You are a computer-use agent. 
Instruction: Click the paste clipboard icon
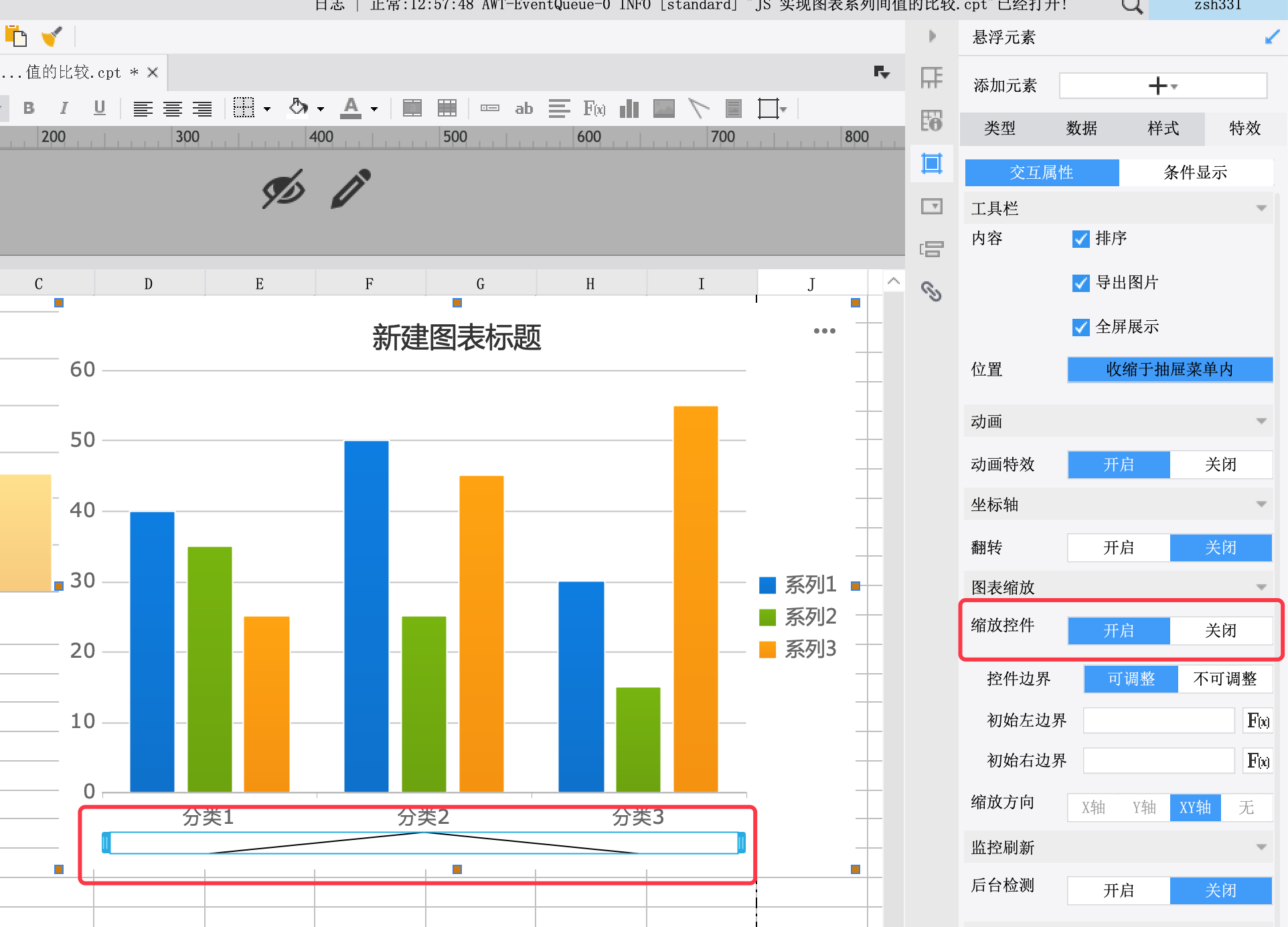point(15,36)
